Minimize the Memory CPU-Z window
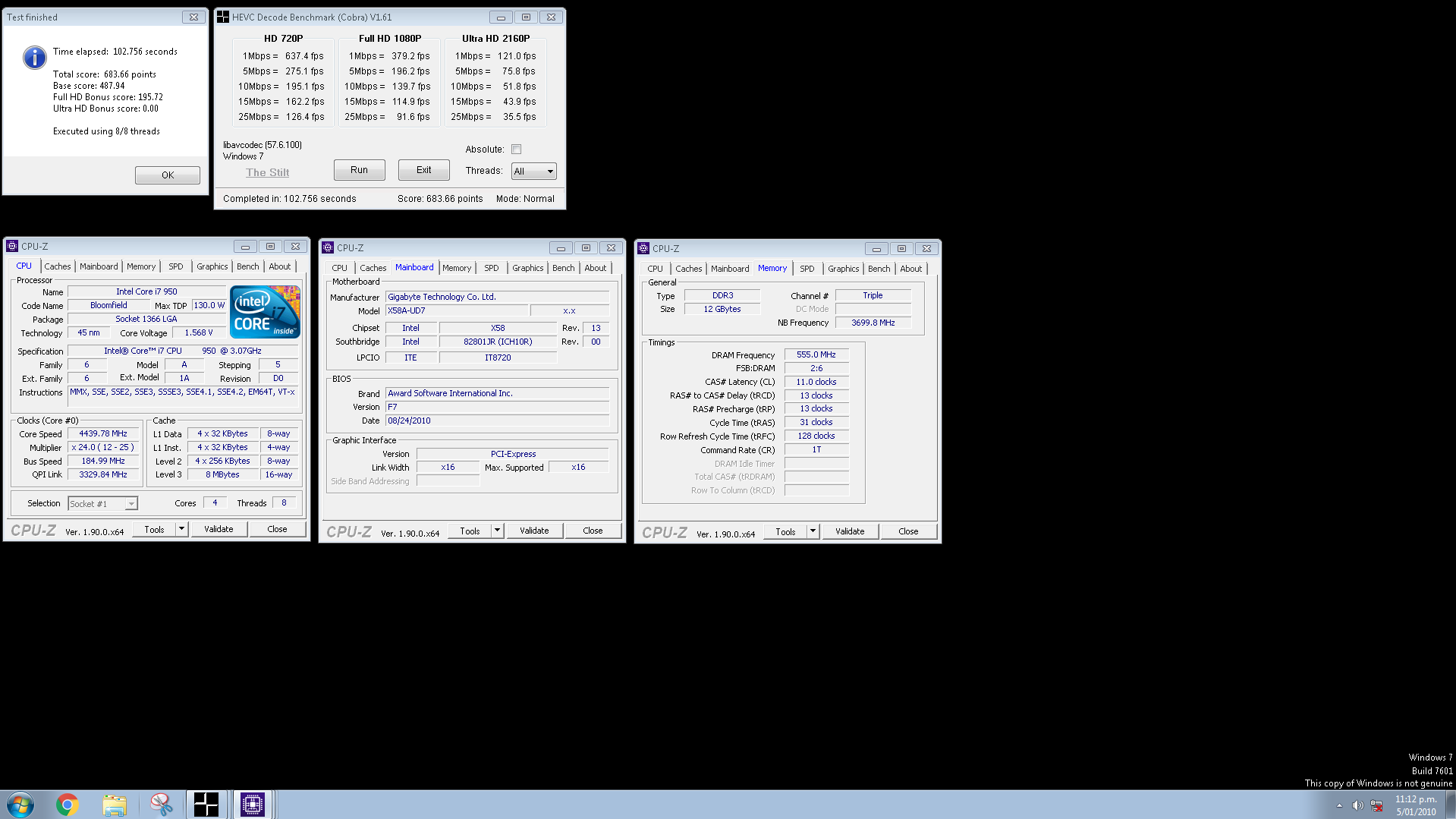This screenshot has height=819, width=1456. coord(876,249)
